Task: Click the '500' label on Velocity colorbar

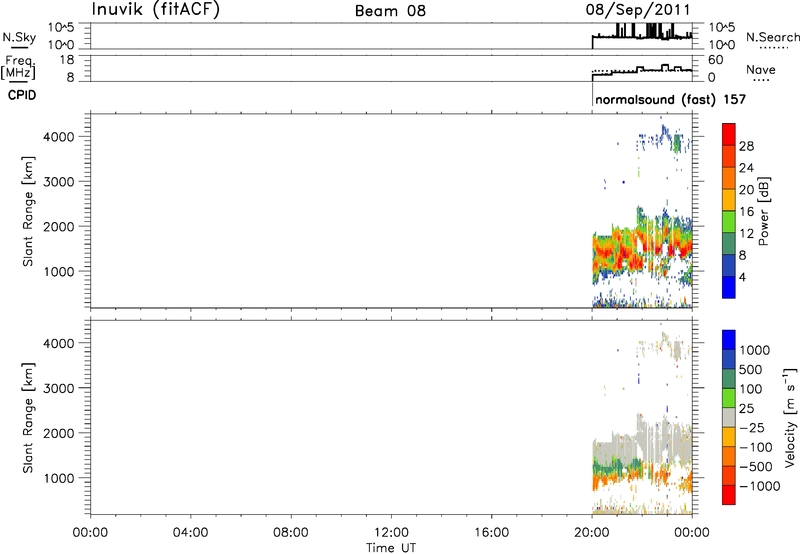Action: click(x=751, y=369)
